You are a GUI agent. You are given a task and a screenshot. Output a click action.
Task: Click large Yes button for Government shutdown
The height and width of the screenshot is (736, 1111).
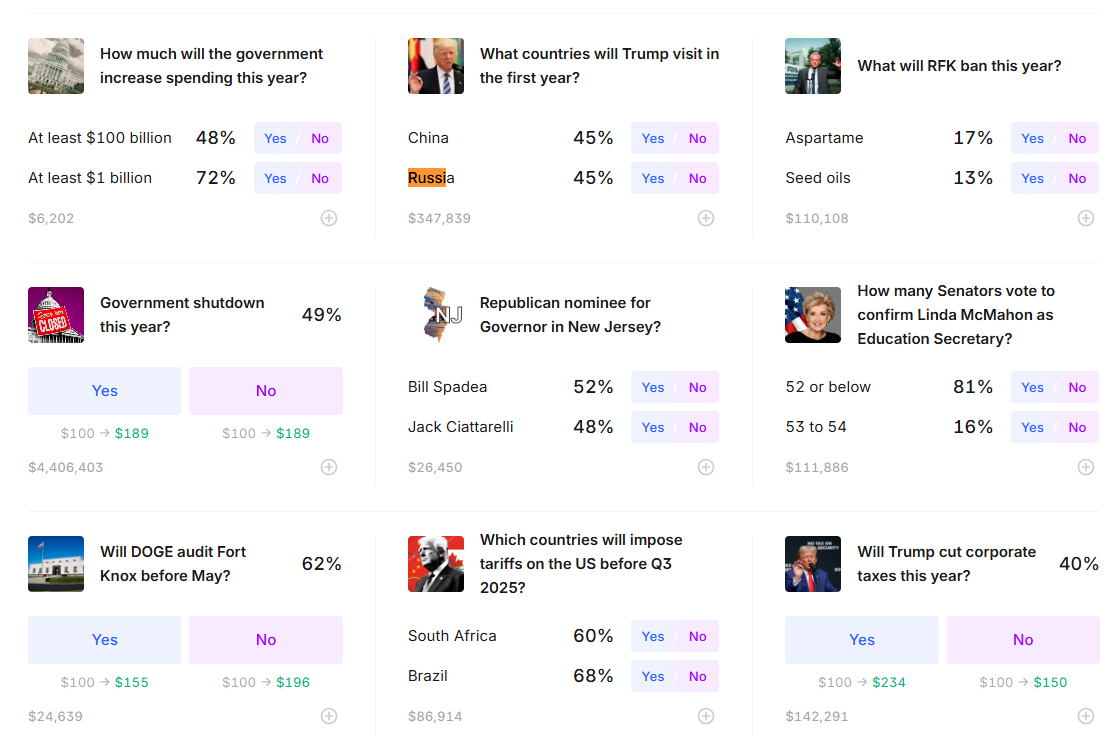pyautogui.click(x=104, y=391)
